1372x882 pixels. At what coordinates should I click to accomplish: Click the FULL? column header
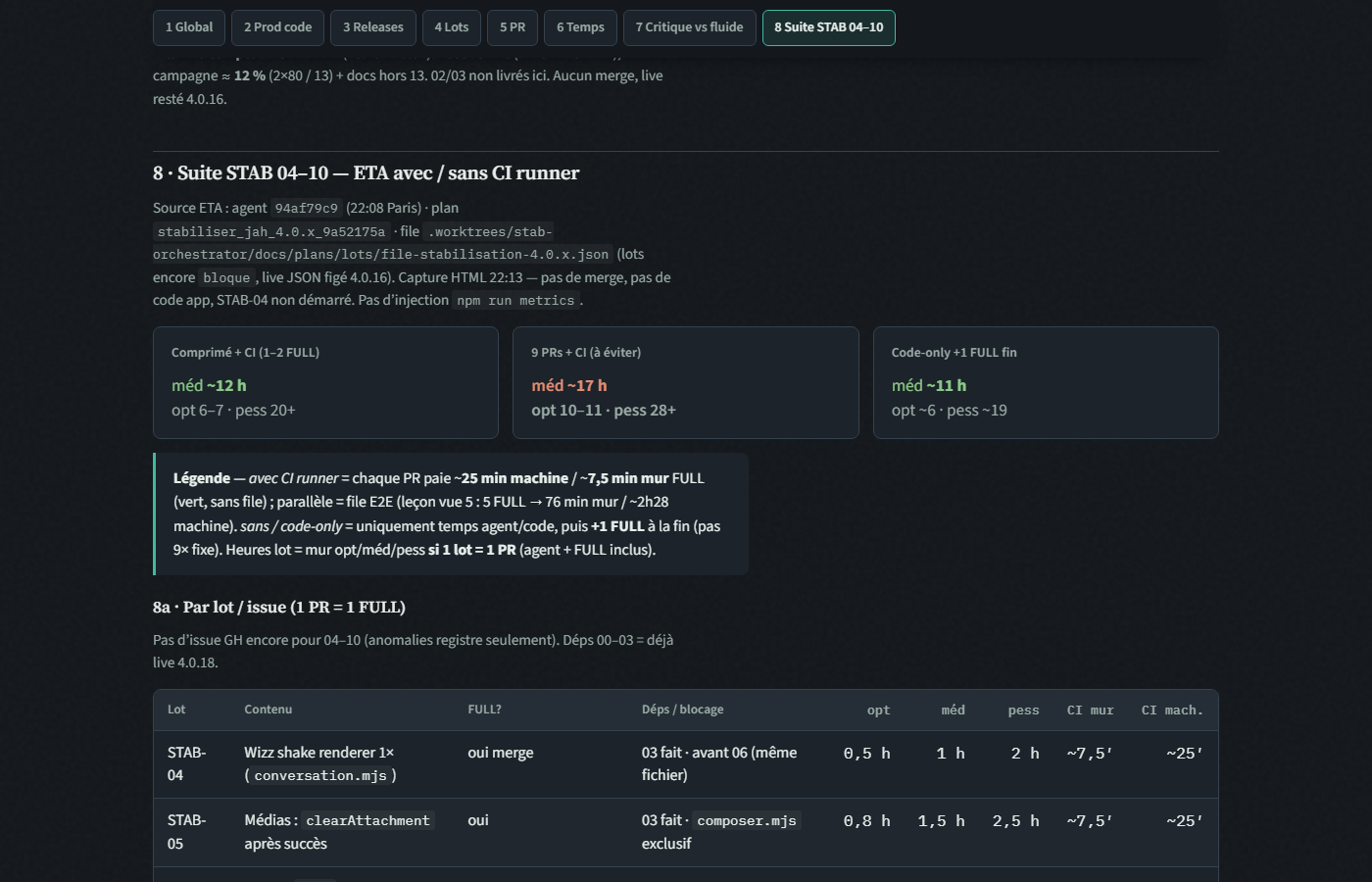click(485, 710)
